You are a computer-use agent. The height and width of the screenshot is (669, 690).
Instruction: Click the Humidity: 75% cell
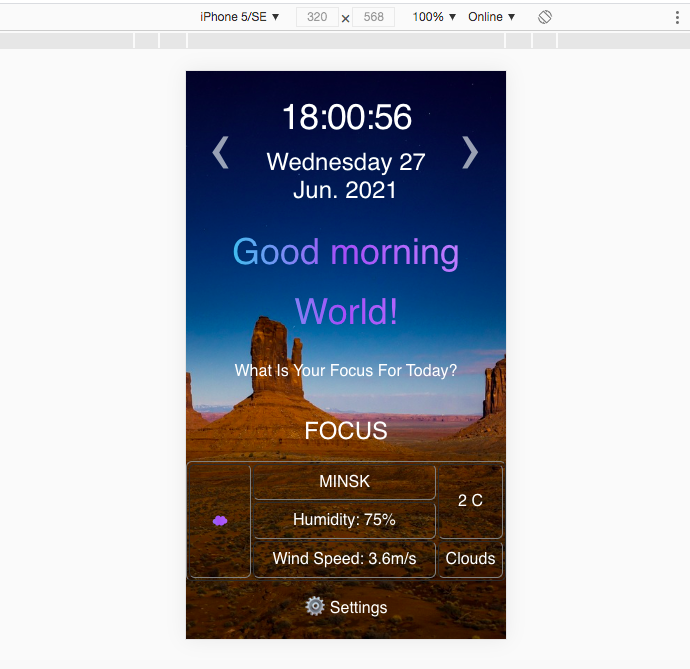344,520
